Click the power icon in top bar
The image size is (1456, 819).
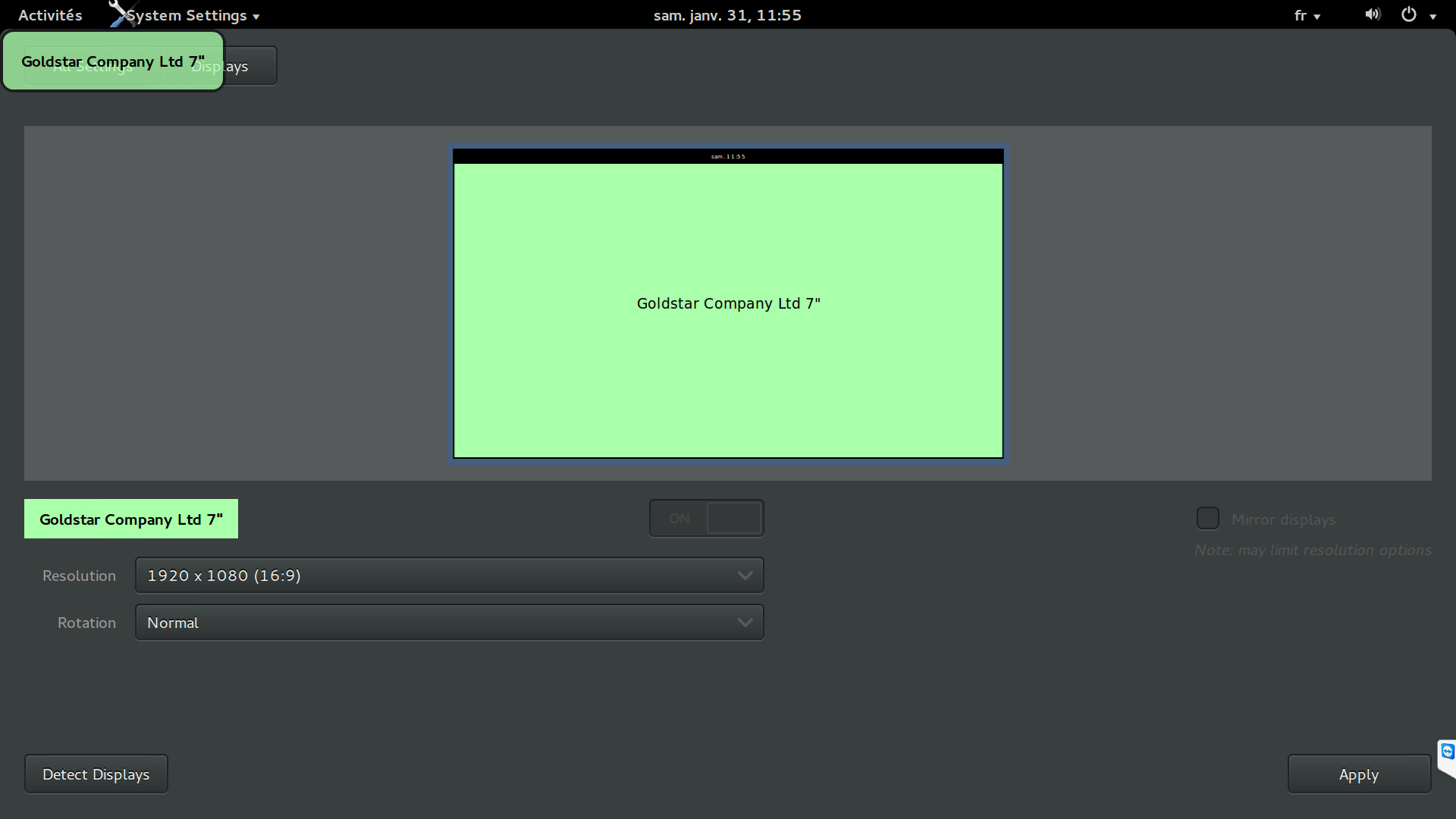1408,14
